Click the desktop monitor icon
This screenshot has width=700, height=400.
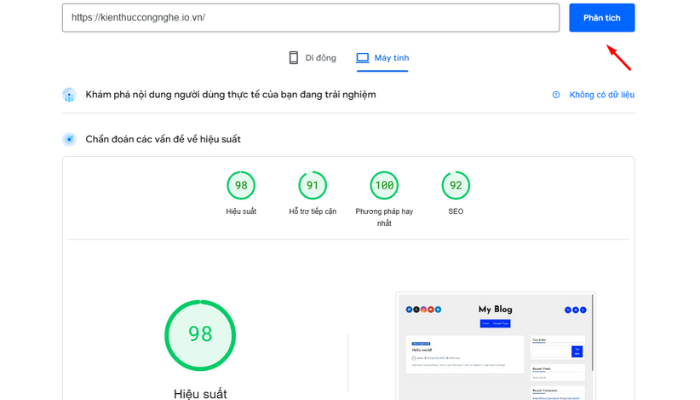363,58
